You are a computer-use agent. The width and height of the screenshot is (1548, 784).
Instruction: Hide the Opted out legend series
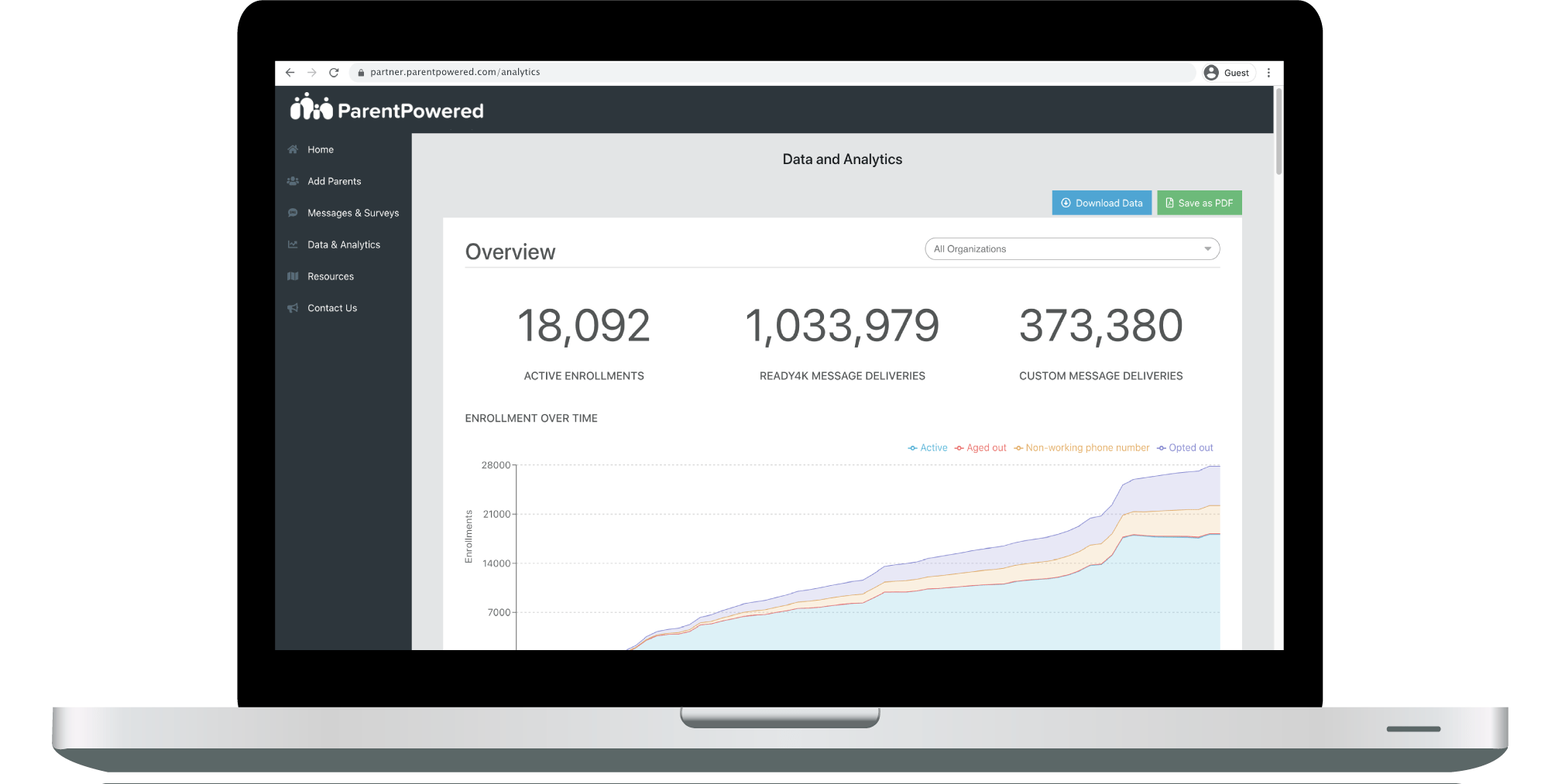pyautogui.click(x=1185, y=448)
